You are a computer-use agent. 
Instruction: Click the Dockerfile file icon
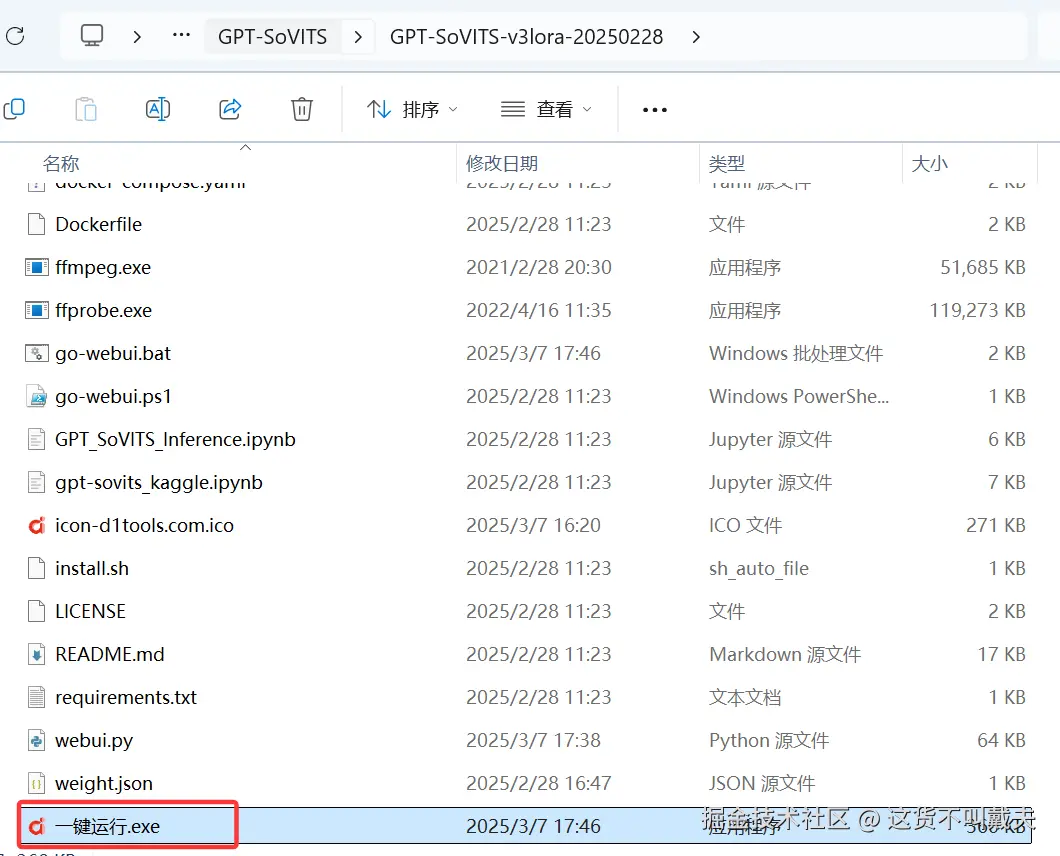[x=37, y=224]
